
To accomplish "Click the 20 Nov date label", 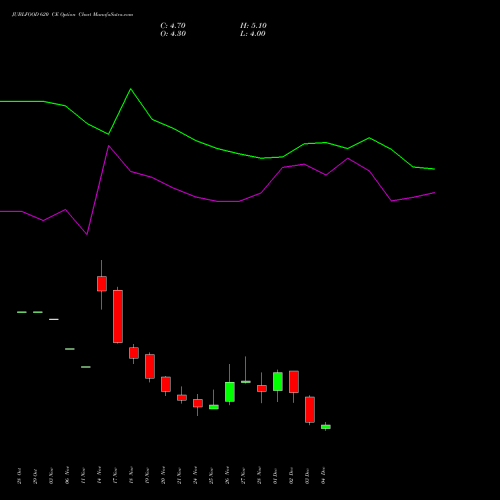I will coord(163,476).
